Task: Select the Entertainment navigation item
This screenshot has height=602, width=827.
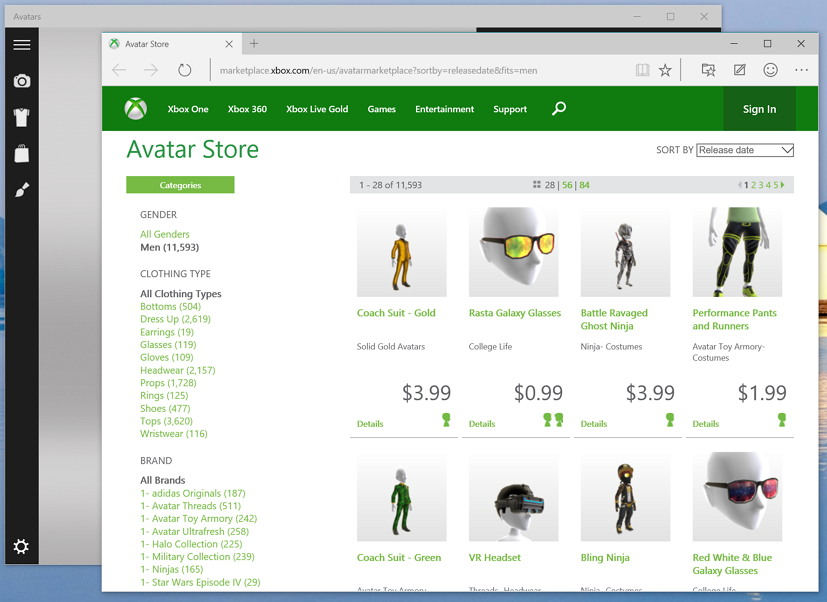Action: (444, 109)
